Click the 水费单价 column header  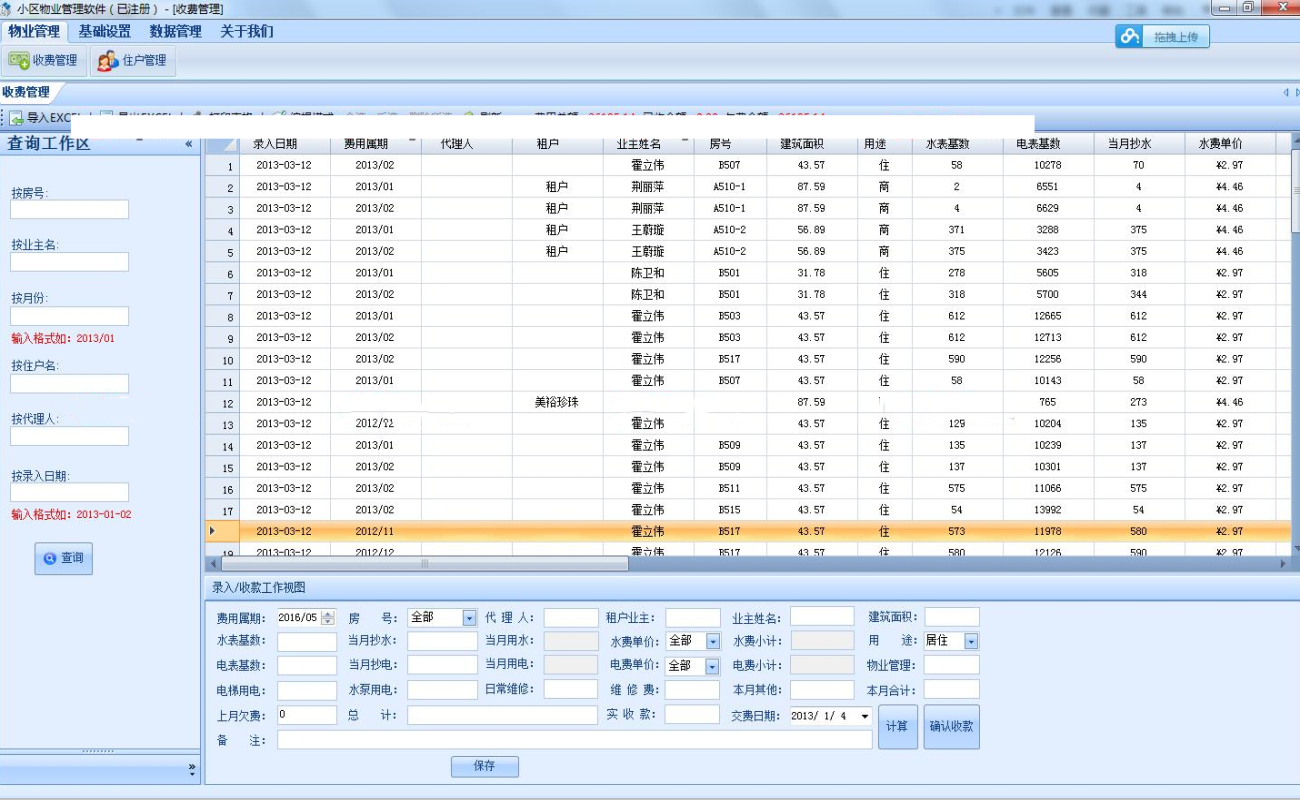1230,144
